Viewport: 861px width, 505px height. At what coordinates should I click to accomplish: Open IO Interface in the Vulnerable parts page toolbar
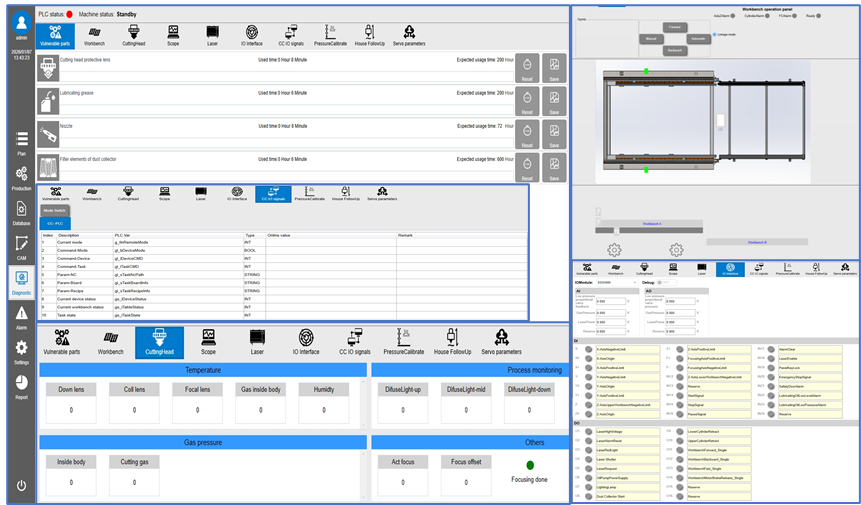[x=251, y=36]
